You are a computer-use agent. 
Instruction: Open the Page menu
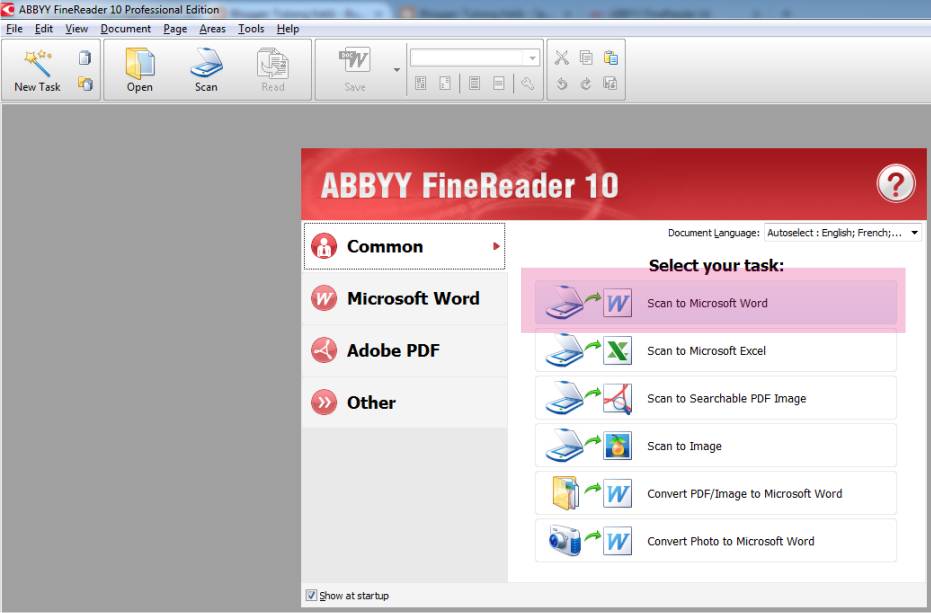pyautogui.click(x=175, y=29)
